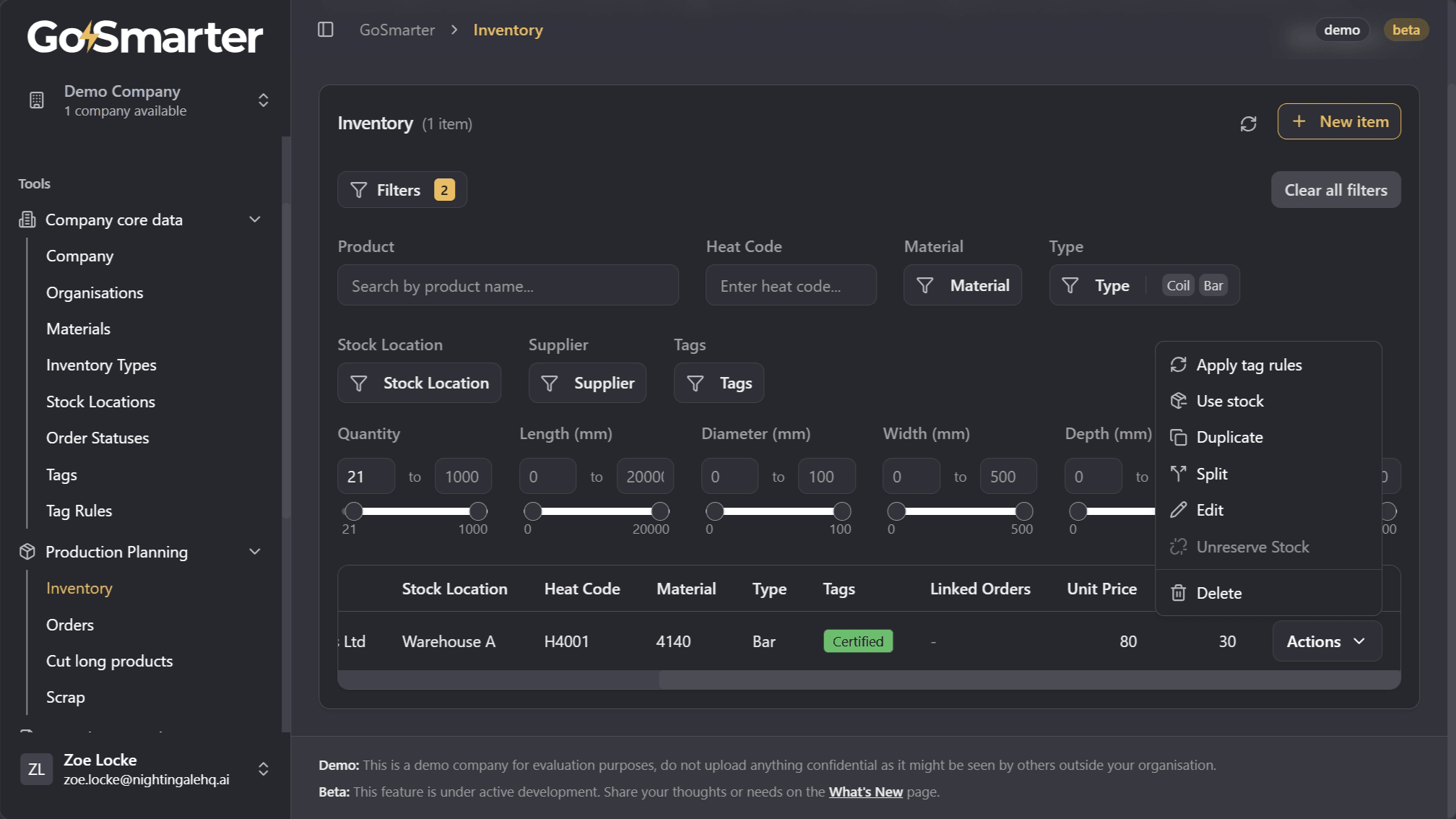Open the Filters panel showing 2 active filters
Image resolution: width=1456 pixels, height=819 pixels.
[402, 189]
